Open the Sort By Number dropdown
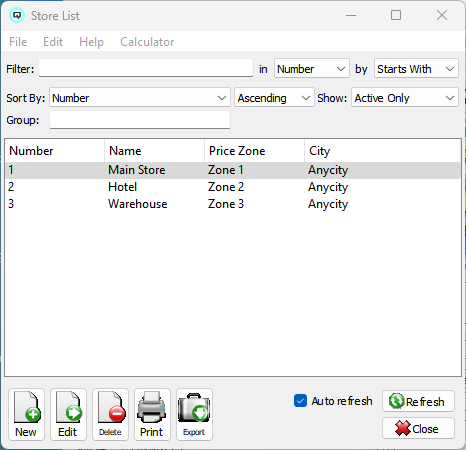Viewport: 466px width, 450px height. click(140, 98)
